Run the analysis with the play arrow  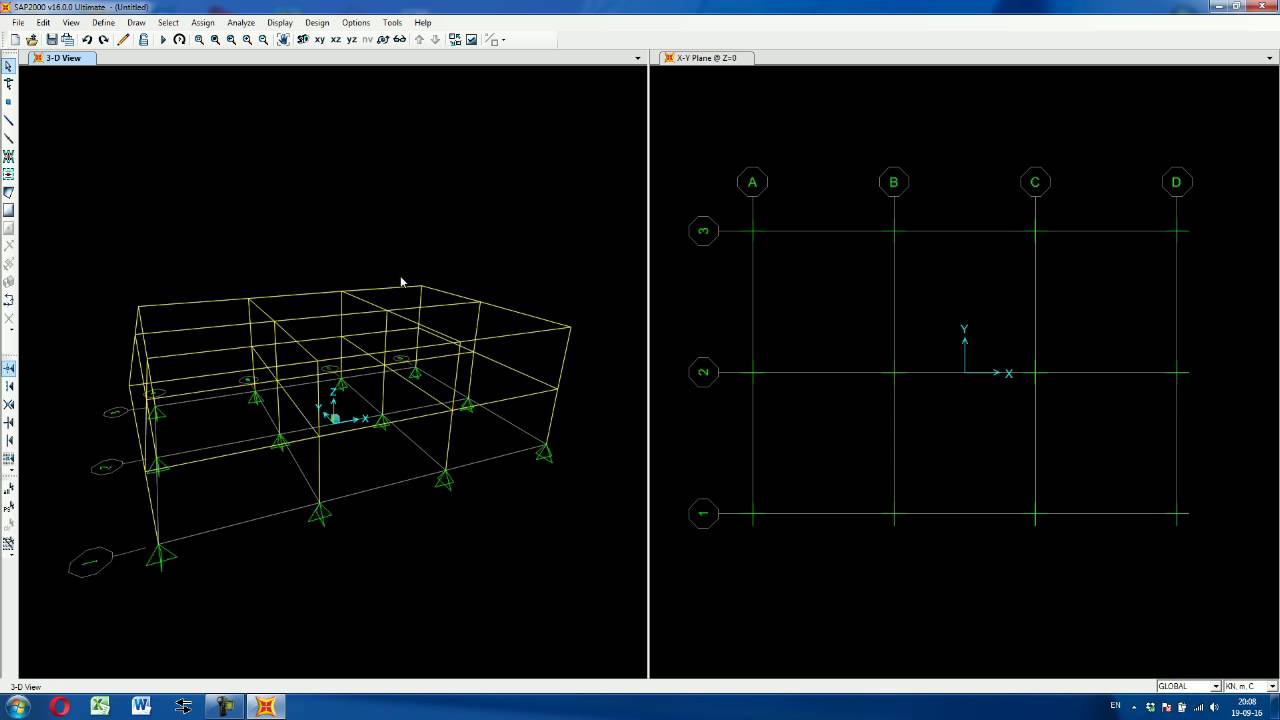point(163,40)
